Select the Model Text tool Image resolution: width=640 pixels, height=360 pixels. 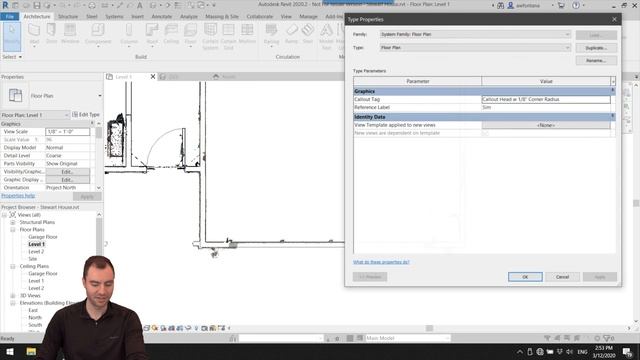[326, 36]
